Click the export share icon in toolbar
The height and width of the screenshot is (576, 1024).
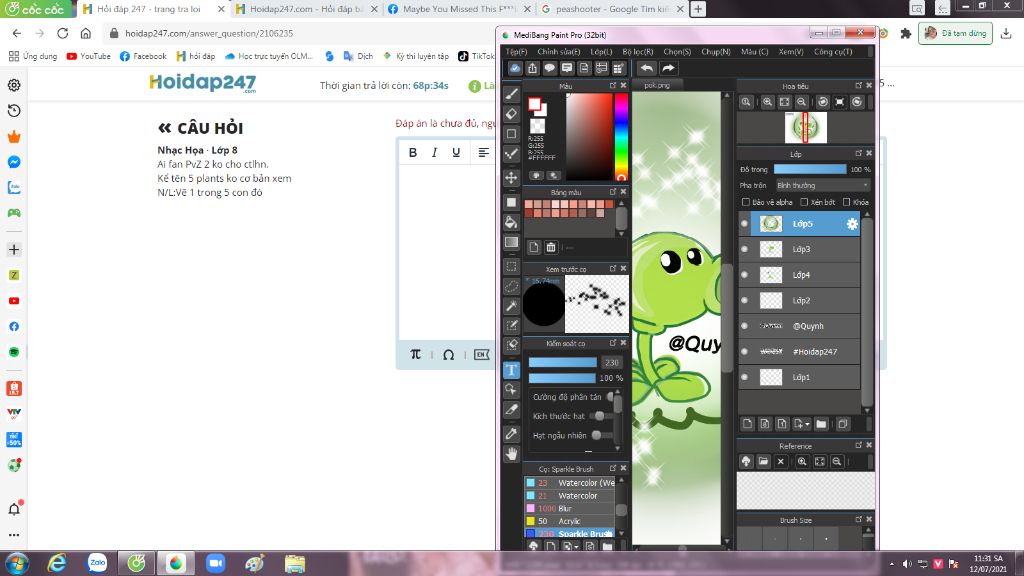(x=533, y=68)
